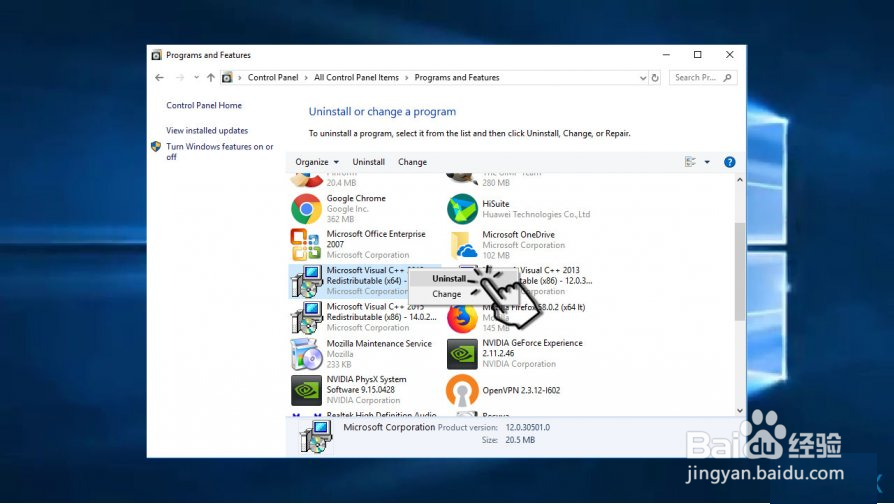This screenshot has height=504, width=894.
Task: Choose Change from the context menu
Action: click(446, 294)
